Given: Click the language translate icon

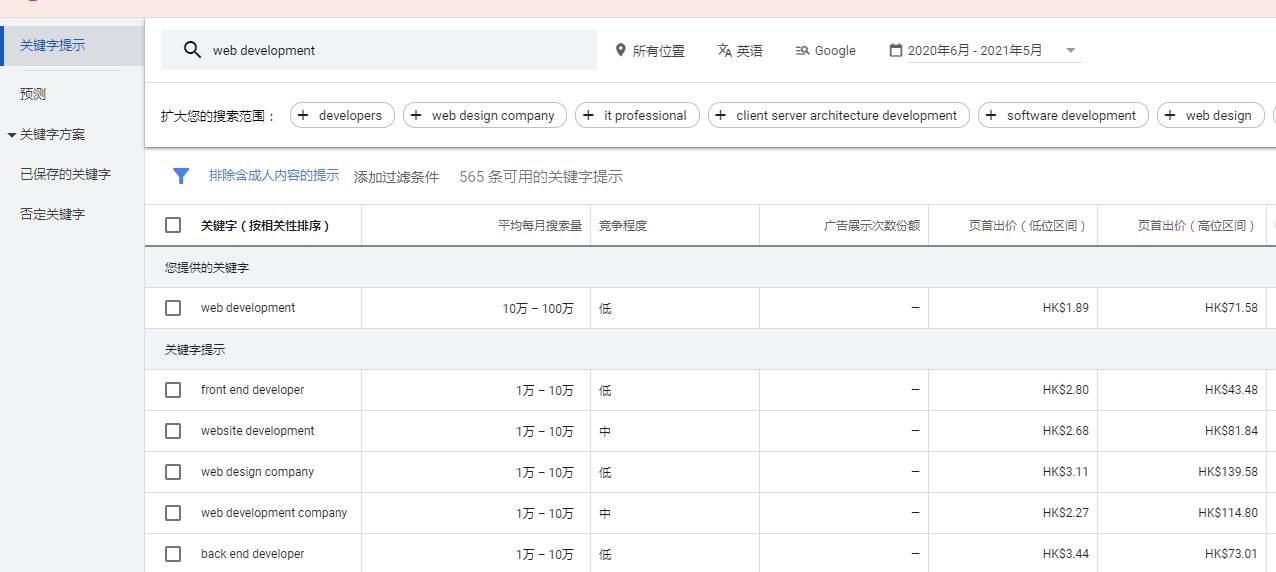Looking at the screenshot, I should click(724, 50).
